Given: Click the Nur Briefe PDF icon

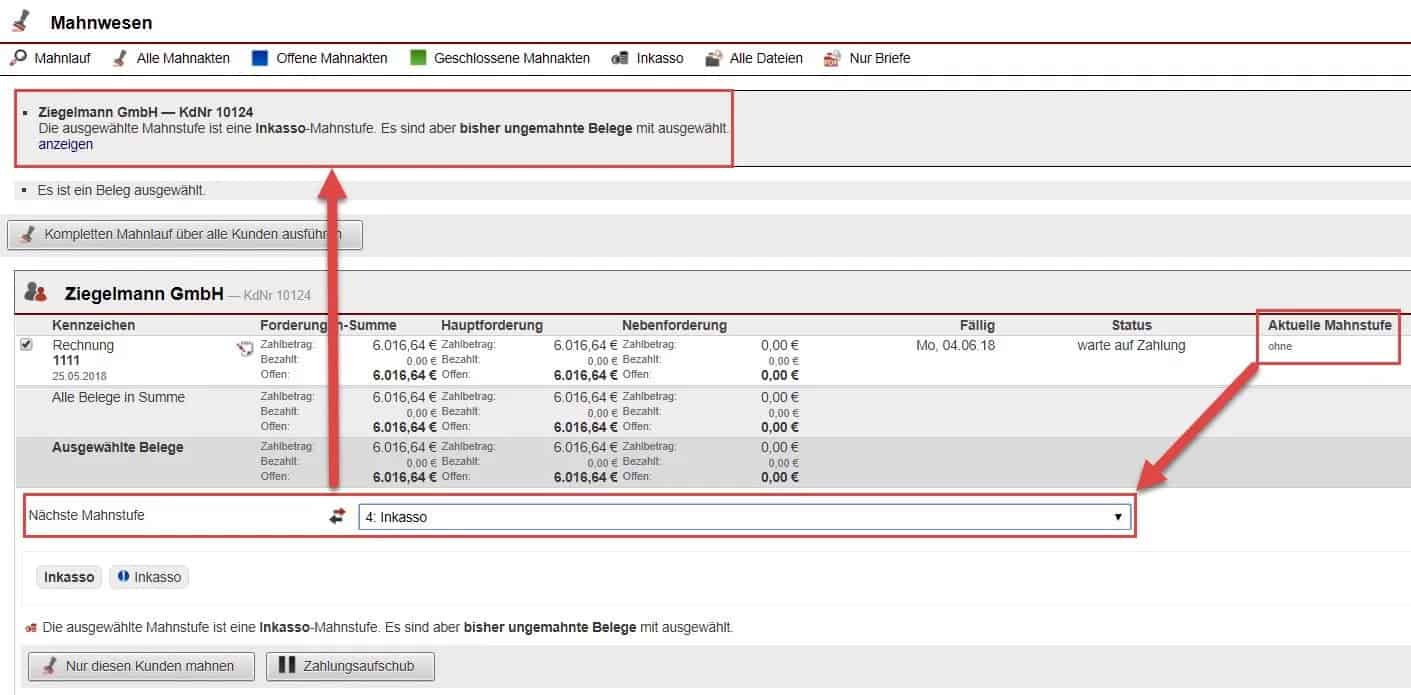Looking at the screenshot, I should point(832,58).
